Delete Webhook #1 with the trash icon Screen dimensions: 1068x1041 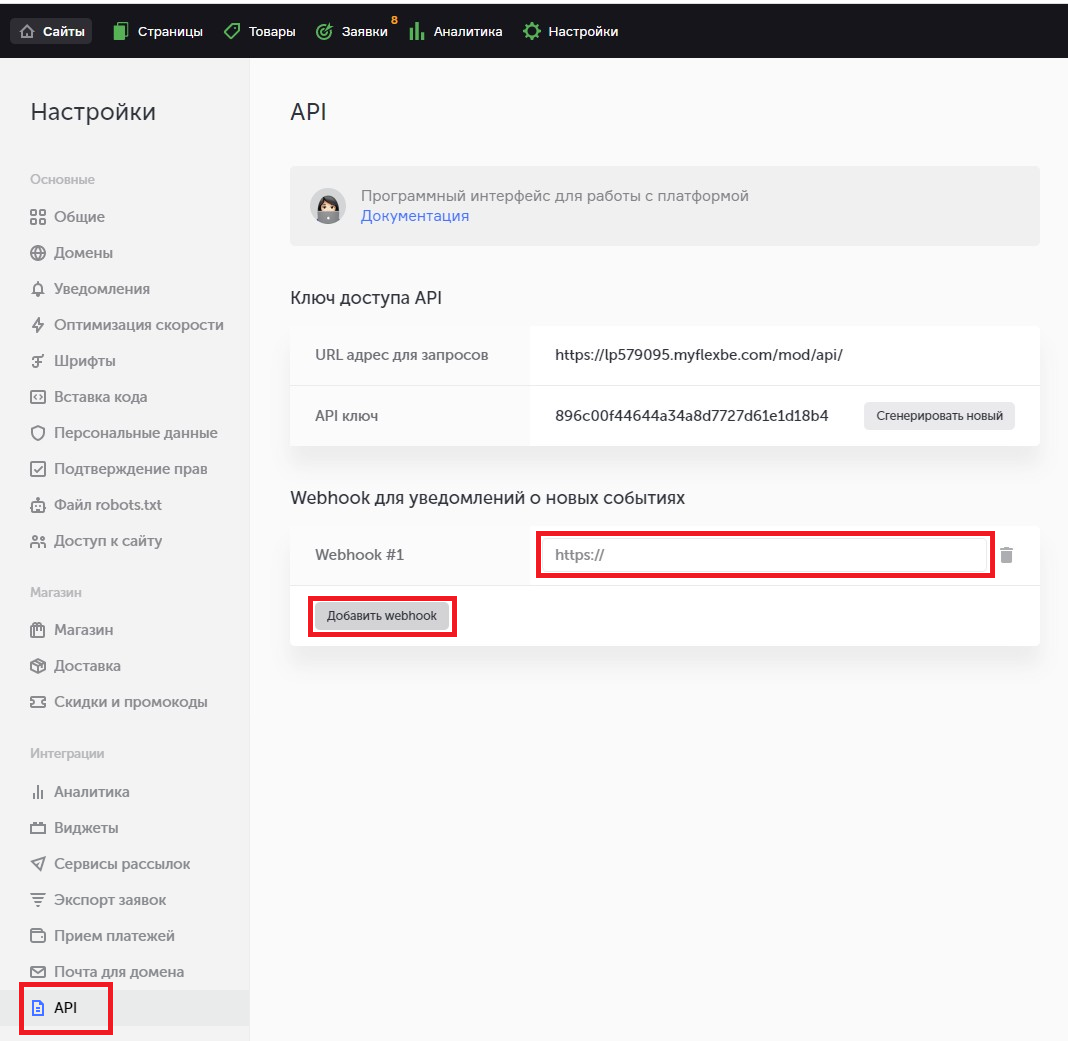click(x=1006, y=555)
